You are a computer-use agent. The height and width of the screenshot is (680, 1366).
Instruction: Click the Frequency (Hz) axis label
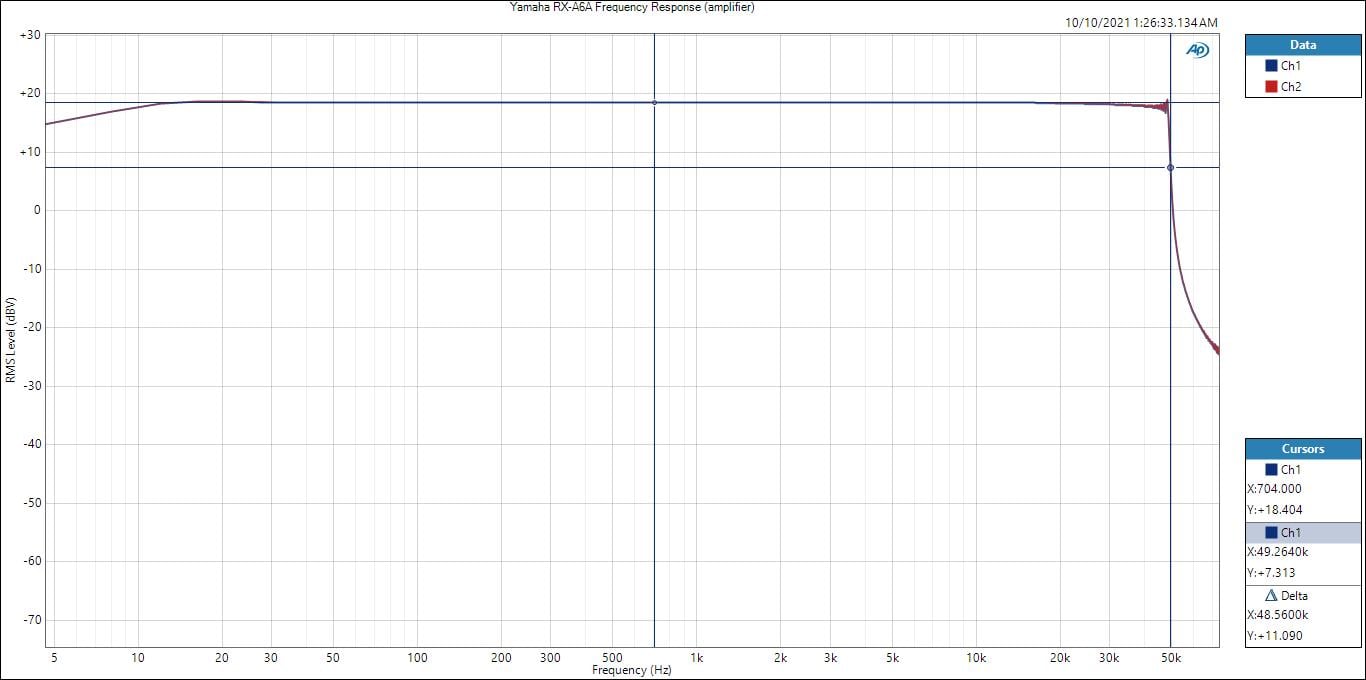pos(631,670)
